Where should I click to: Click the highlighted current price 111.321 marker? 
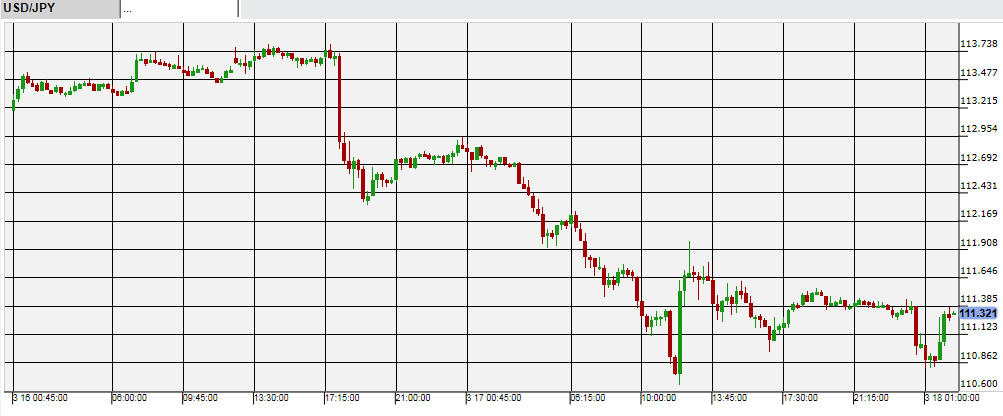point(977,313)
